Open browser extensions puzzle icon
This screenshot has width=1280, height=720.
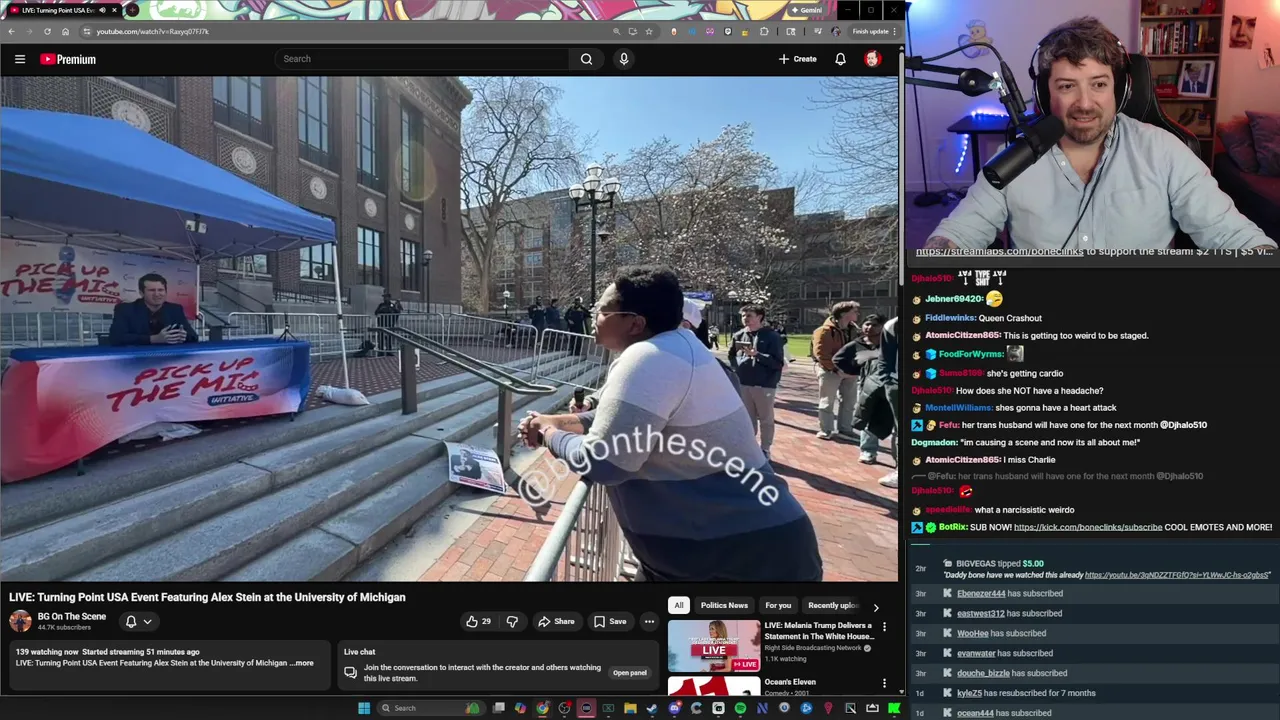pyautogui.click(x=764, y=31)
